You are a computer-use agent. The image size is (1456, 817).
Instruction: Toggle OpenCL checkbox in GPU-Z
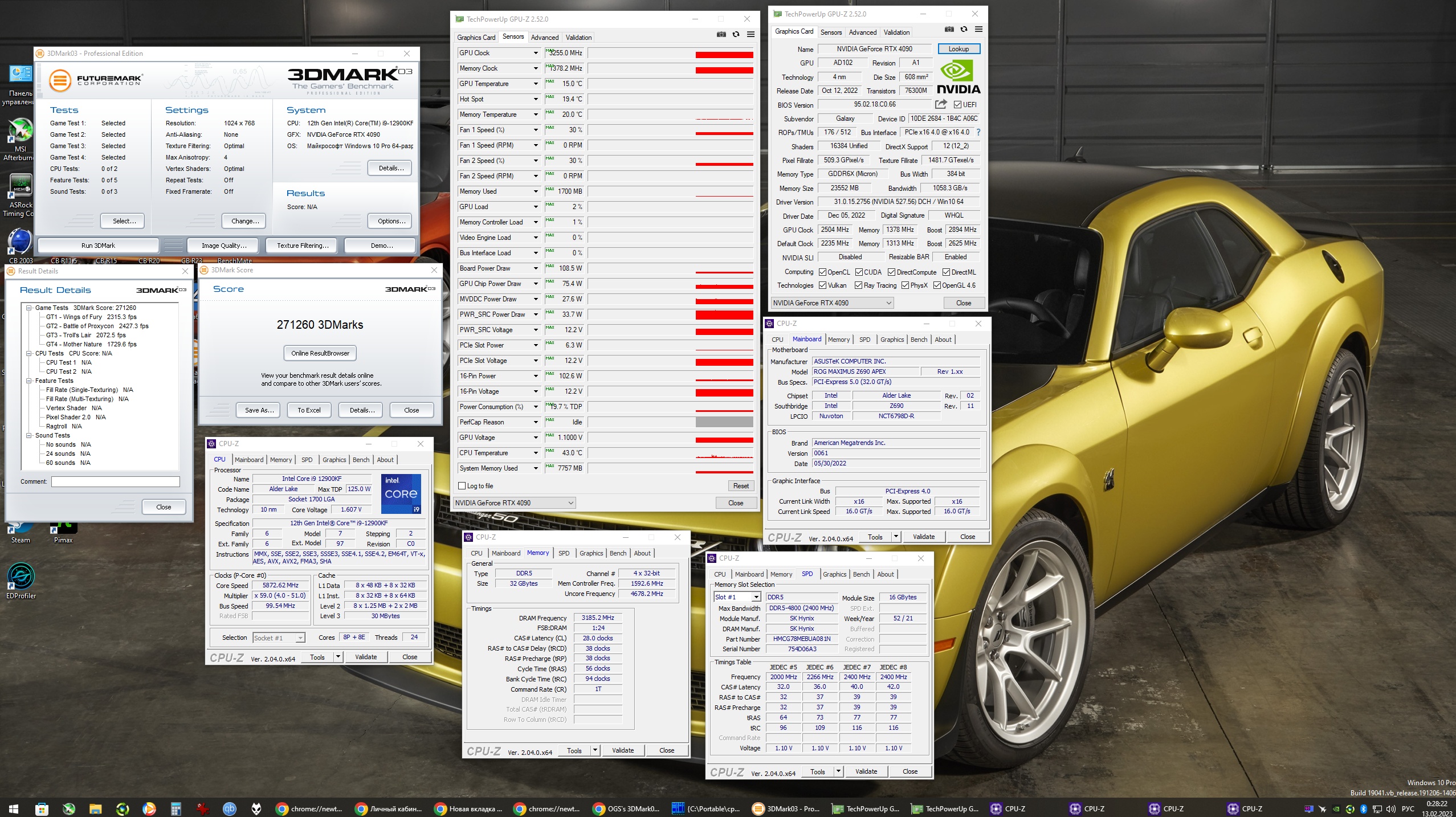(822, 272)
